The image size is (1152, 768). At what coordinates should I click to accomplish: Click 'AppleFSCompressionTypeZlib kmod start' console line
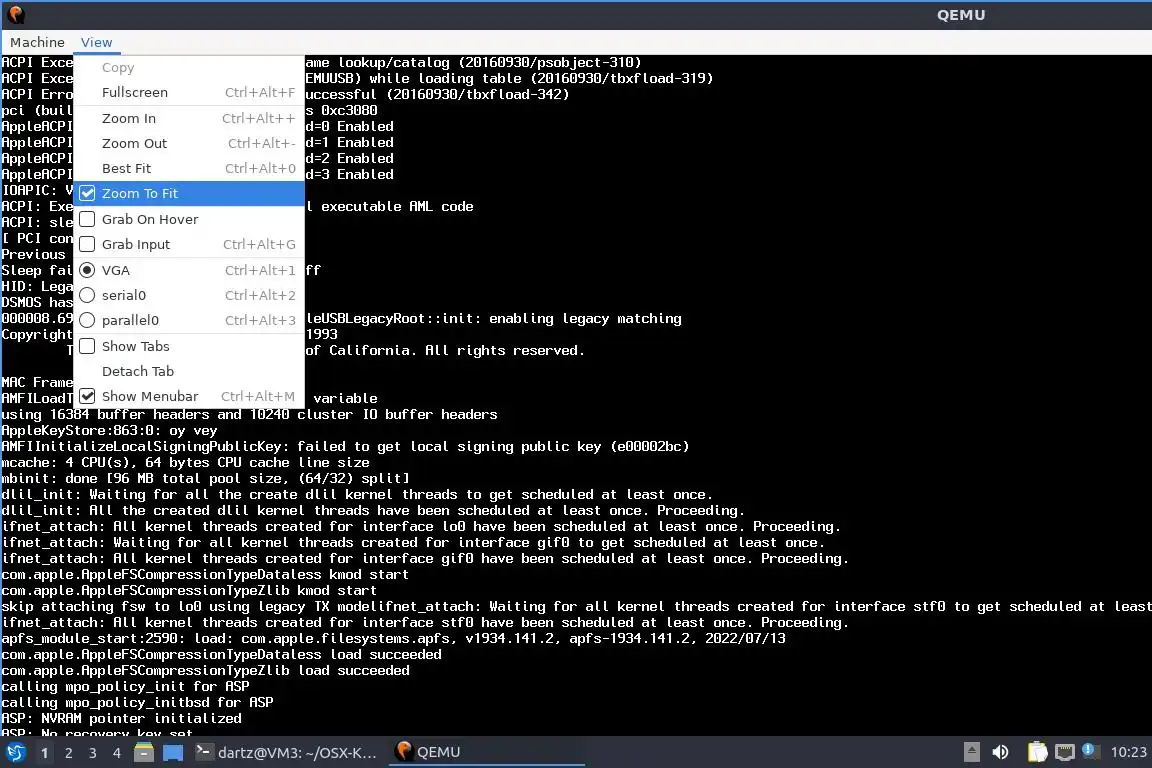189,590
